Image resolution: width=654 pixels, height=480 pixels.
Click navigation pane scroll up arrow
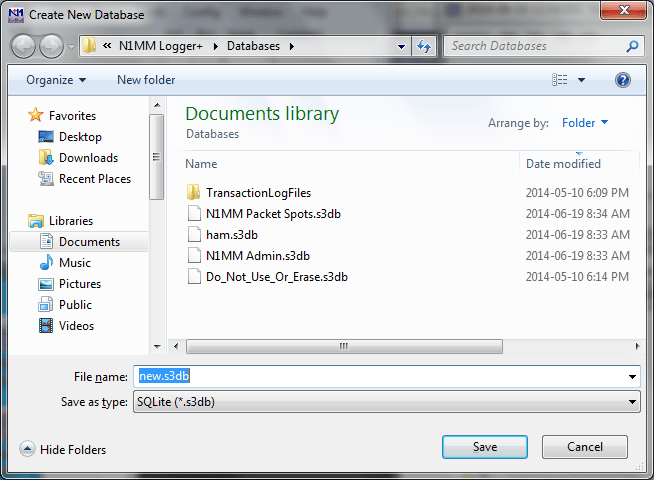[x=157, y=105]
